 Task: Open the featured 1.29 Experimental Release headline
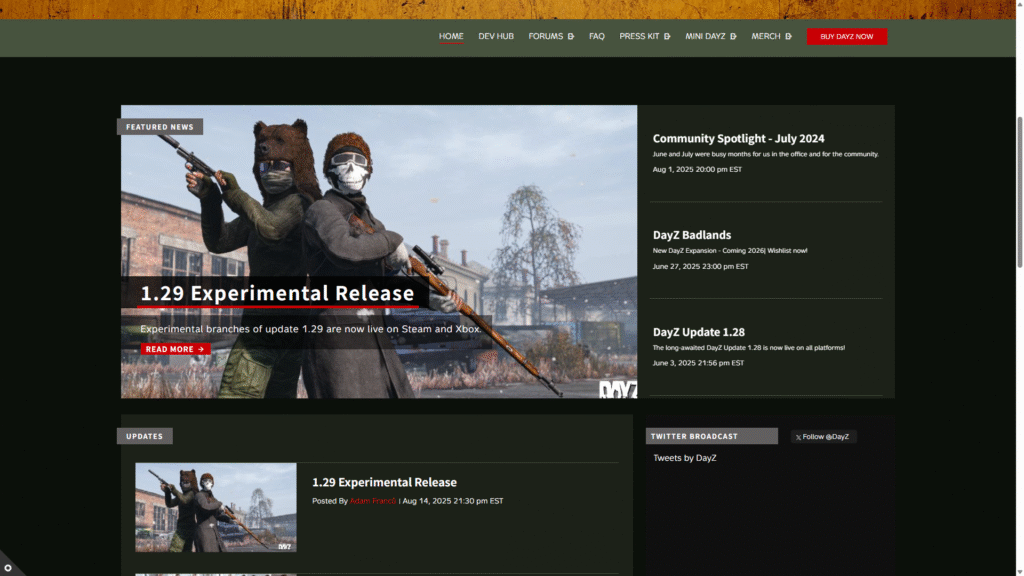coord(277,293)
